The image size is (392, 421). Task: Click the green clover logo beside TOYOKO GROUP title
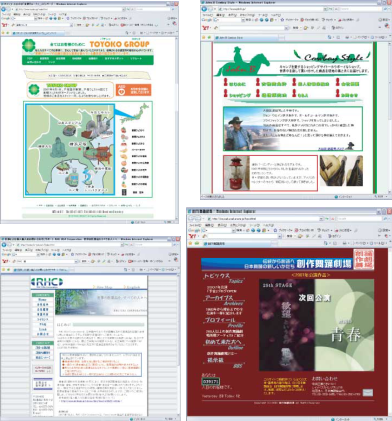(x=28, y=45)
